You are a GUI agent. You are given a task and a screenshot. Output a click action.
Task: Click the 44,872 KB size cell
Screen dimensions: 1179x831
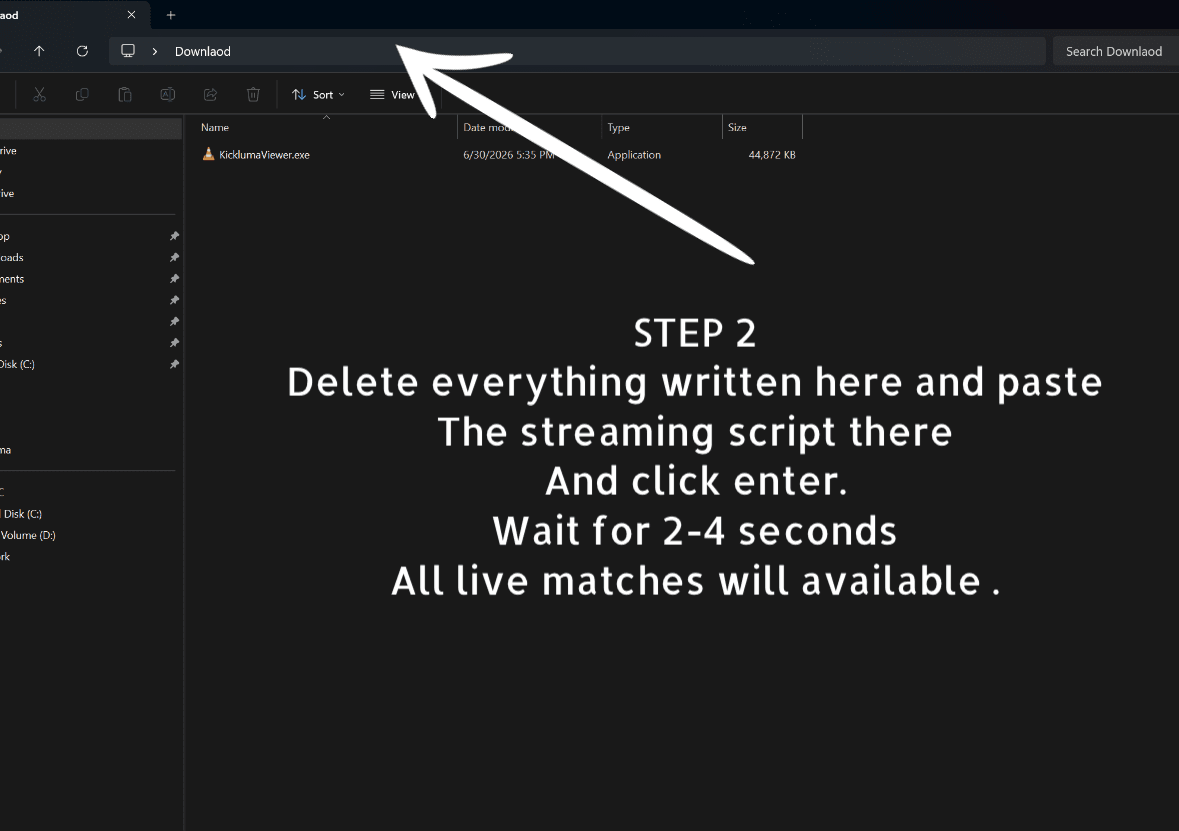click(771, 155)
